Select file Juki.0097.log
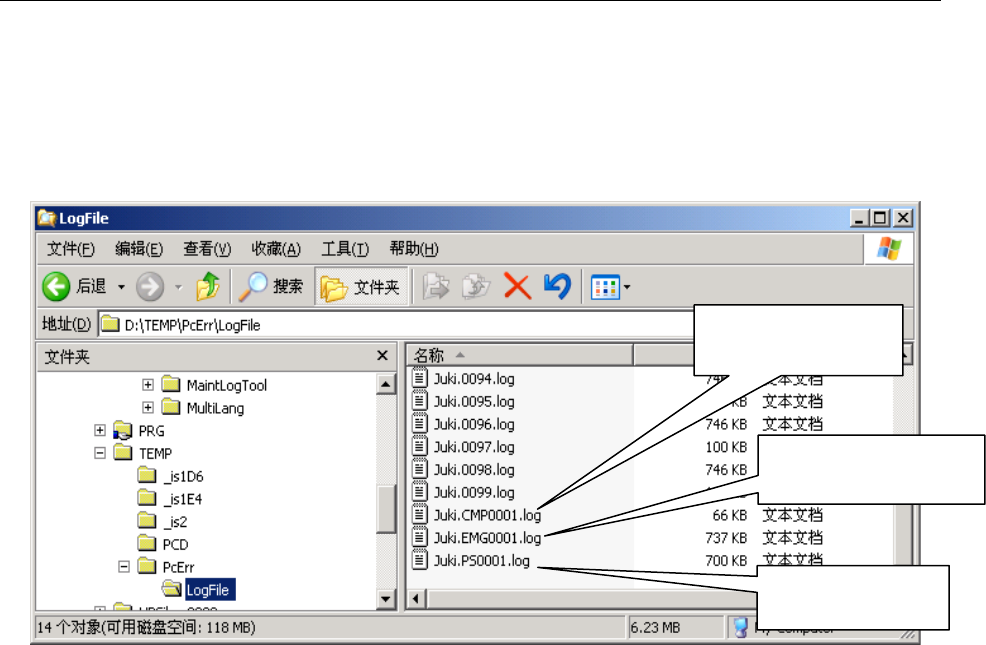This screenshot has height=645, width=986. pyautogui.click(x=474, y=447)
